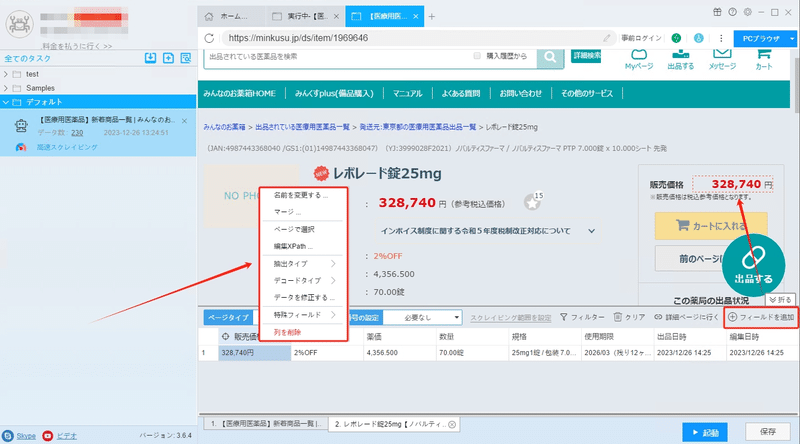Open メッセージ envelope icon
Viewport: 800px width, 444px height.
pos(722,58)
